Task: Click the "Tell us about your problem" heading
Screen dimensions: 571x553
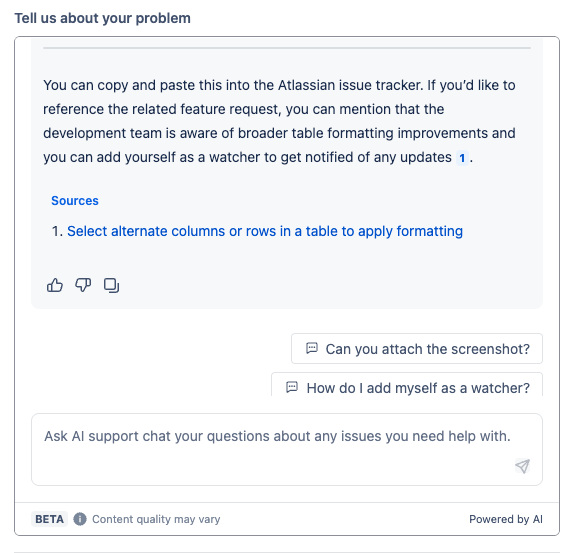Action: [x=102, y=18]
